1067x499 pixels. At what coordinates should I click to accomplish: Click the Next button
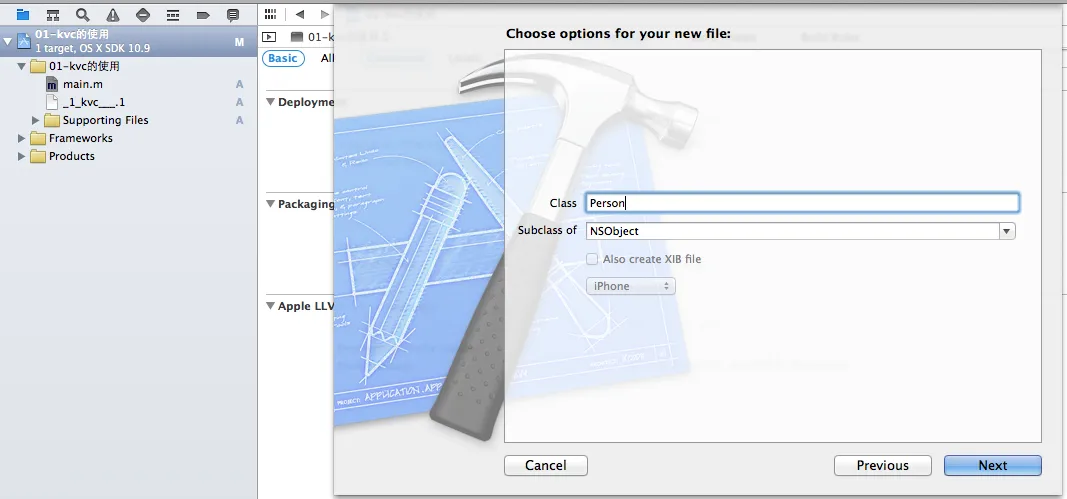(993, 466)
